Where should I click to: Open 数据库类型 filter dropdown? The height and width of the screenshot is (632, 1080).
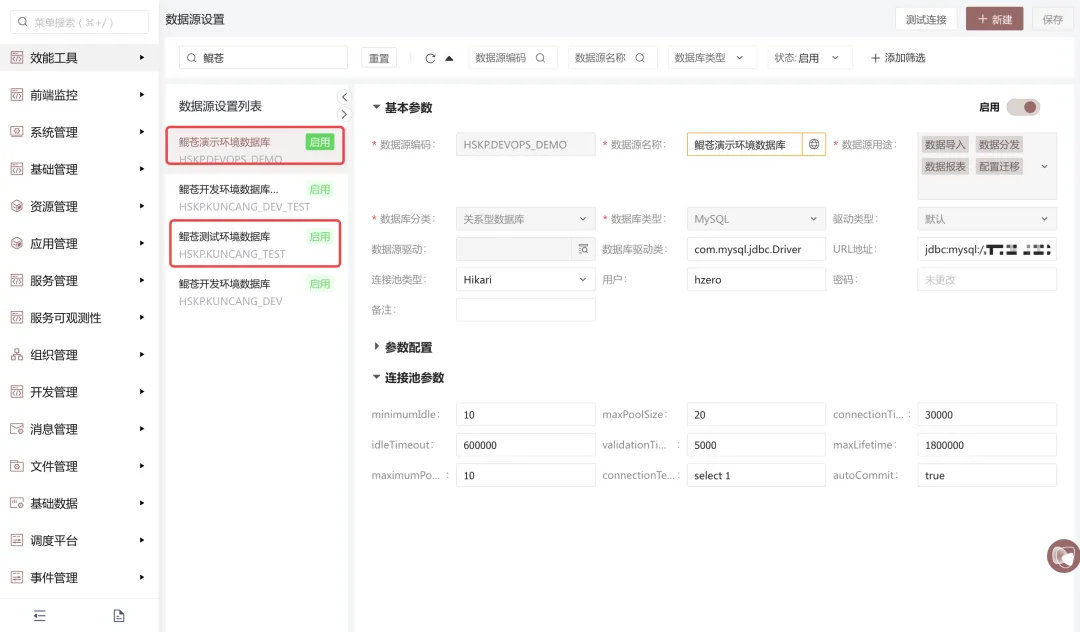pyautogui.click(x=712, y=58)
